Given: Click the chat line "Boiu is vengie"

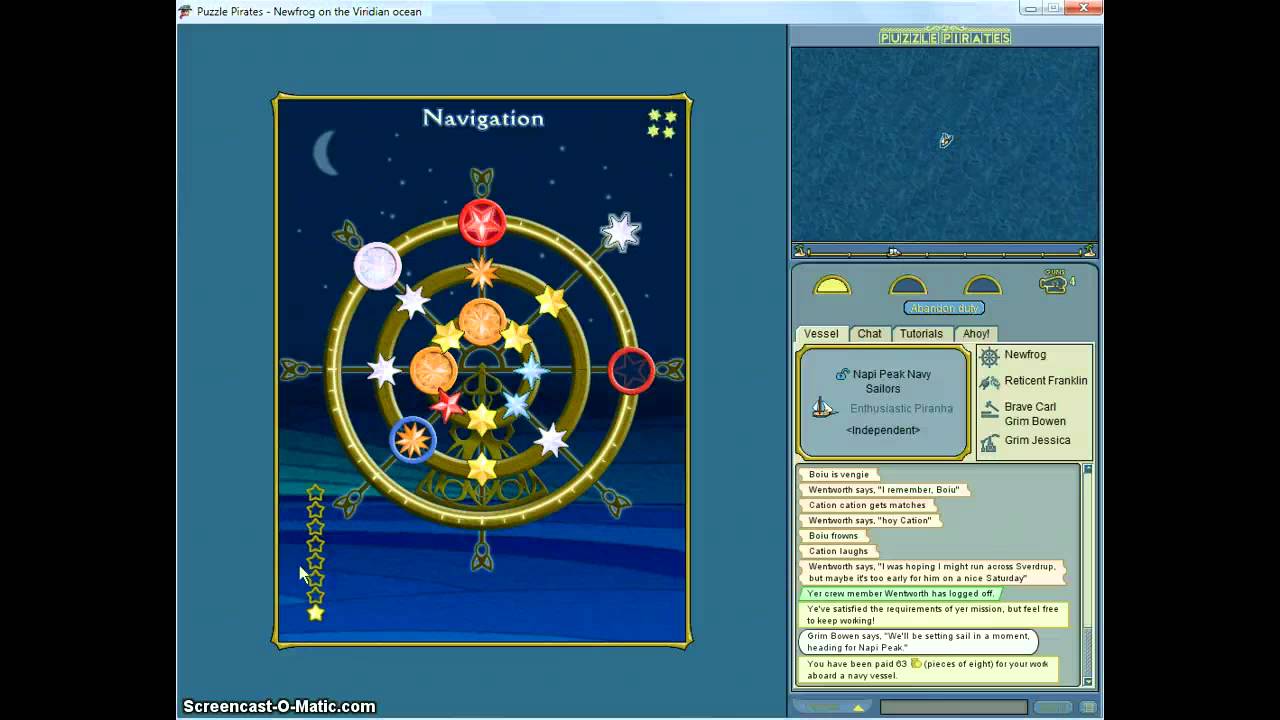Looking at the screenshot, I should pos(839,475).
